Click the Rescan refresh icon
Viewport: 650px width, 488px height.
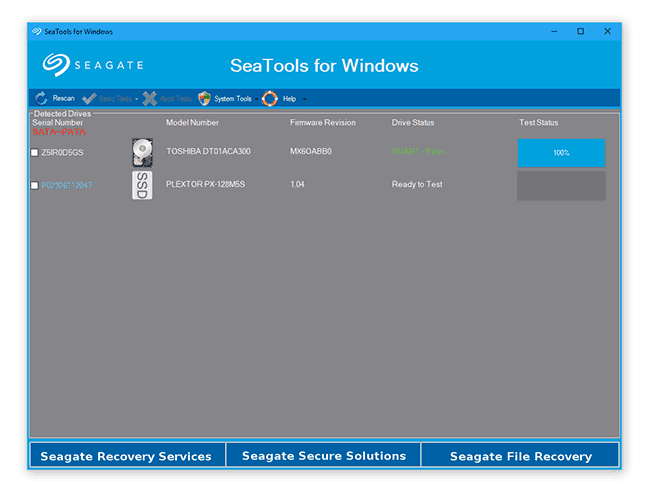pos(41,99)
